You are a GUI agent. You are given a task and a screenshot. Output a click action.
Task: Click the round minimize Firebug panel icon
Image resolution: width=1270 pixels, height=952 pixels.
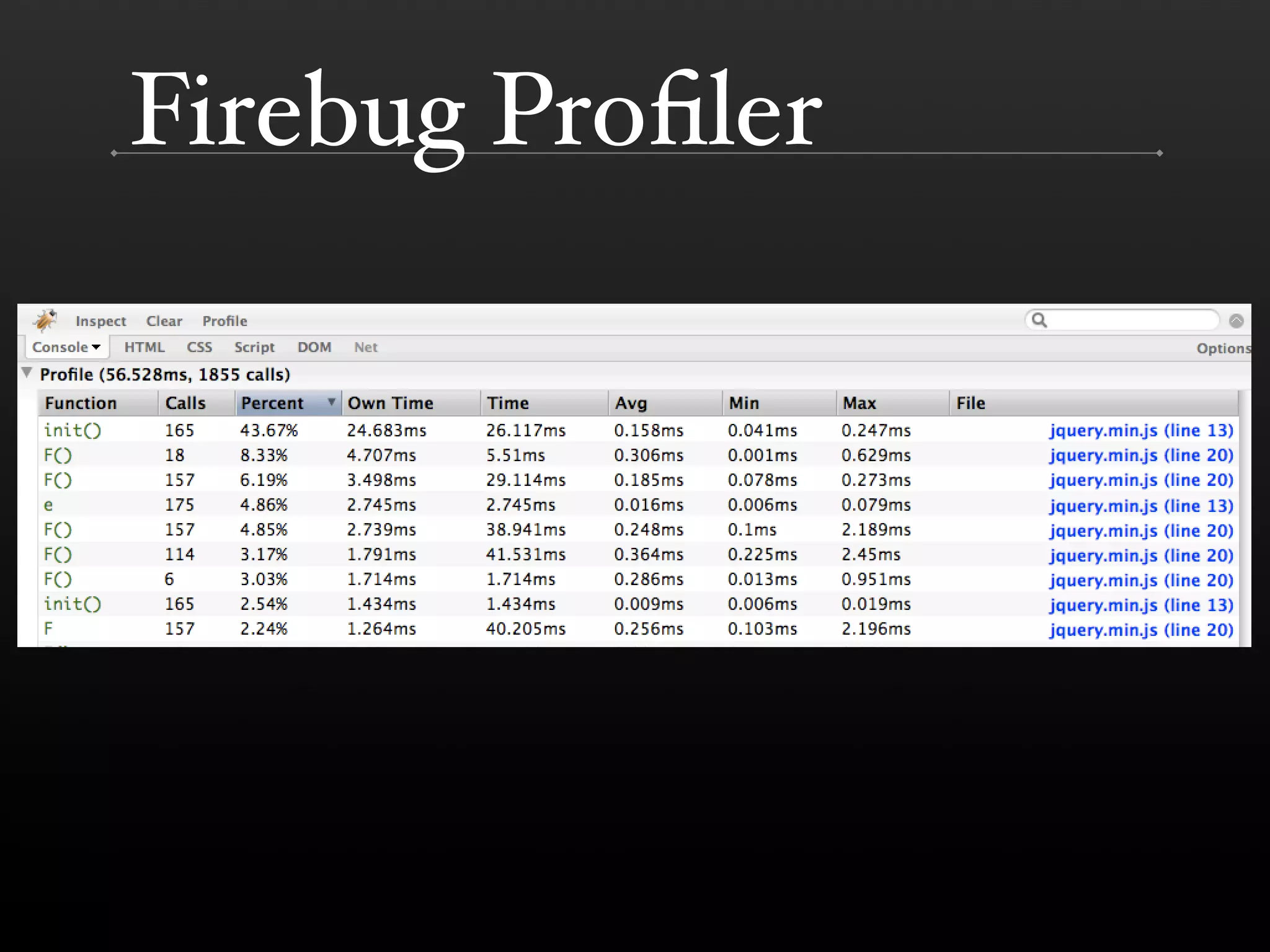(1236, 321)
